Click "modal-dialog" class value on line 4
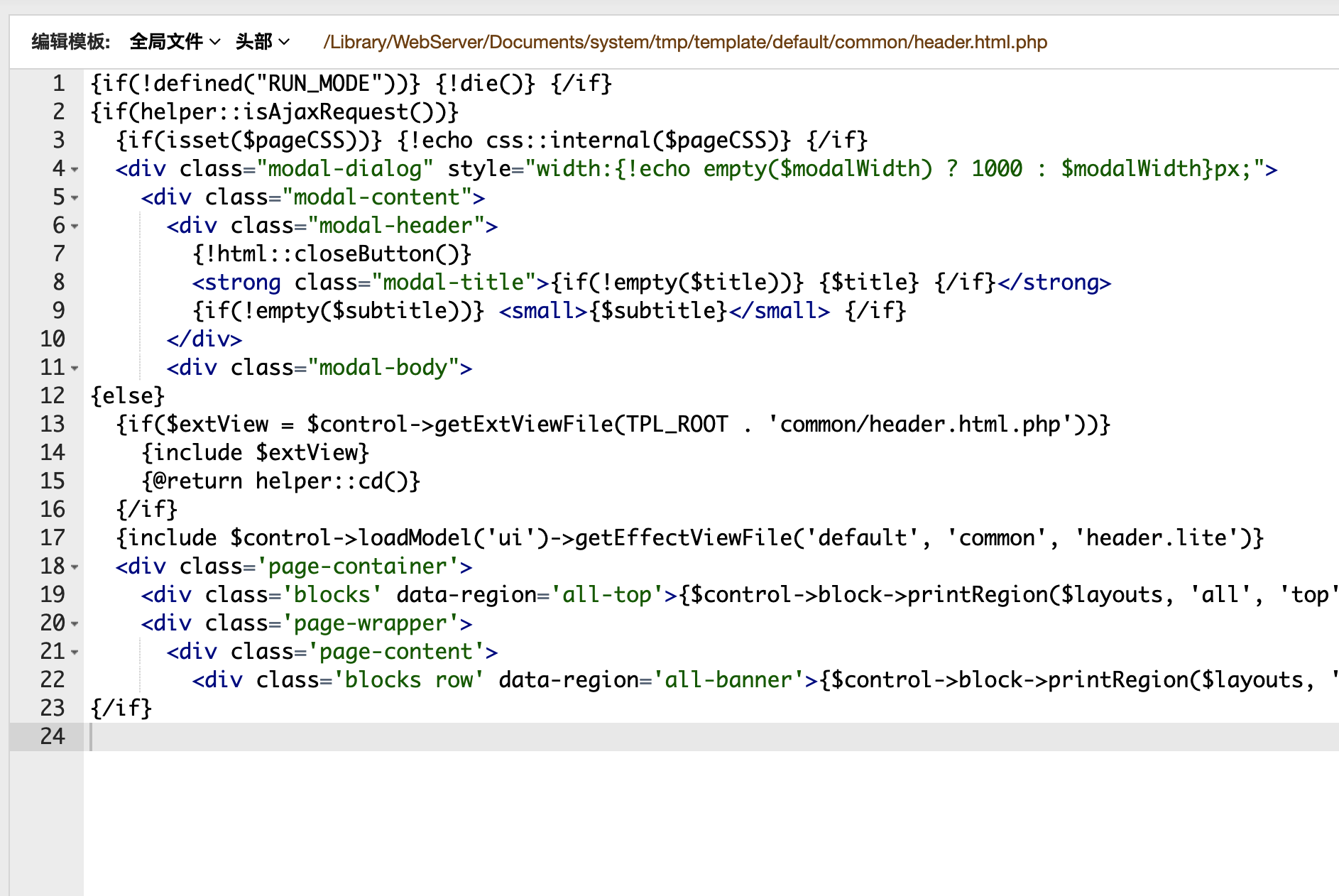Image resolution: width=1339 pixels, height=896 pixels. coord(344,168)
